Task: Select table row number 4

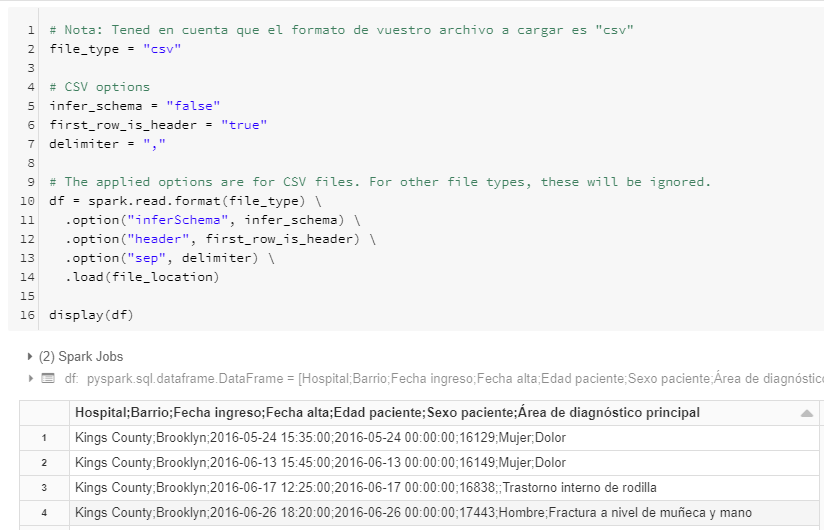Action: pos(44,513)
